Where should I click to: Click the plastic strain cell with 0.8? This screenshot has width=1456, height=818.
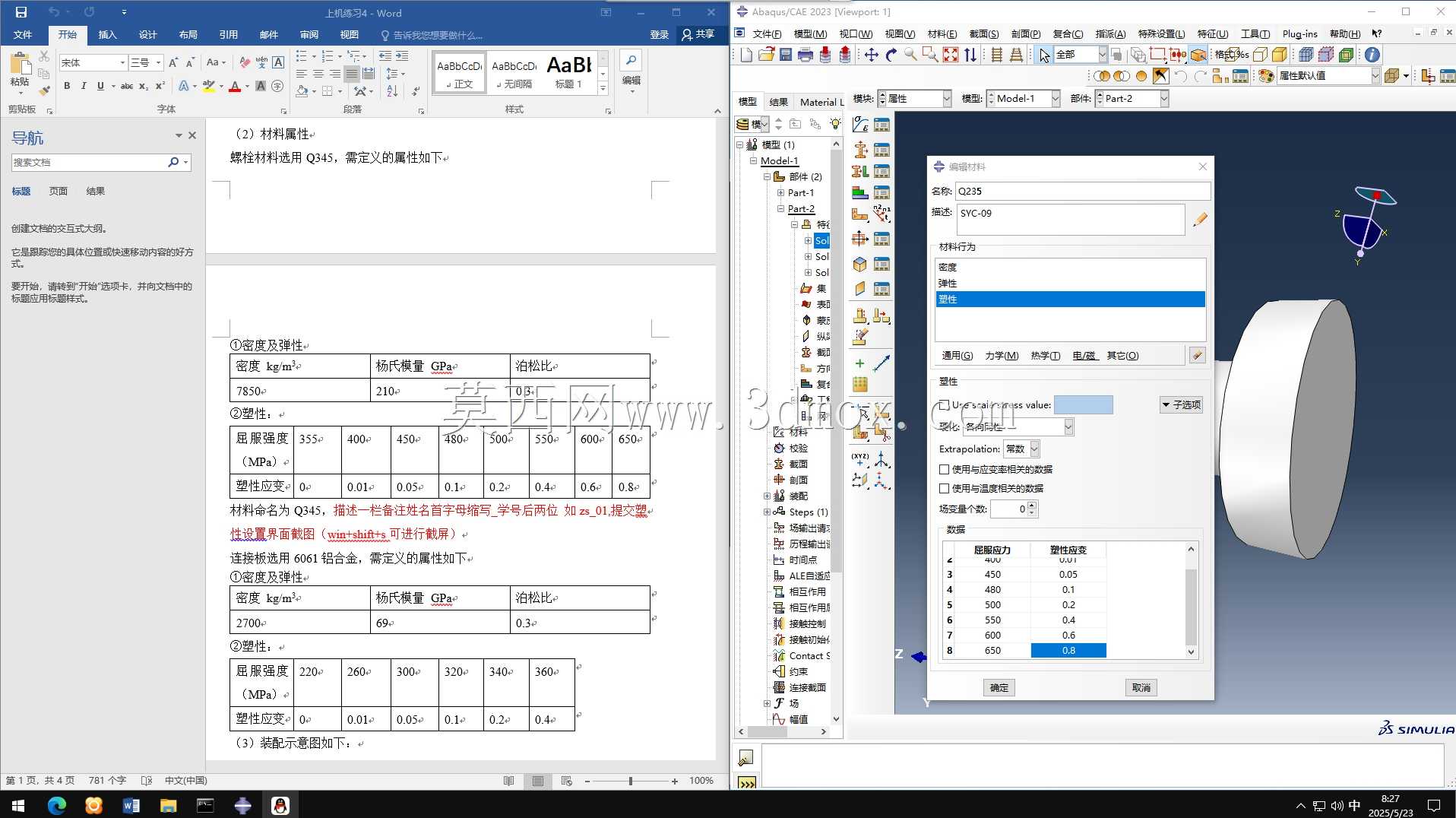[1068, 650]
